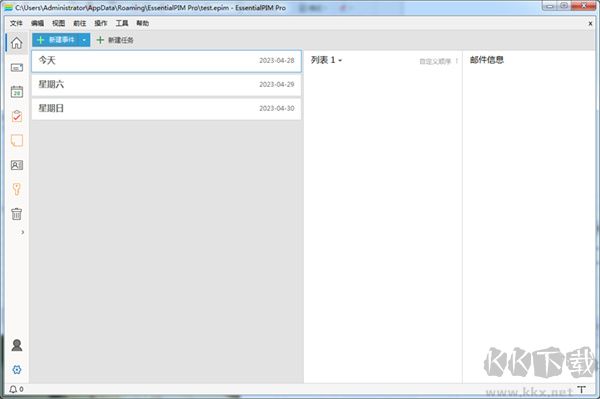600x399 pixels.
Task: Open the Notes module icon
Action: pyautogui.click(x=16, y=140)
